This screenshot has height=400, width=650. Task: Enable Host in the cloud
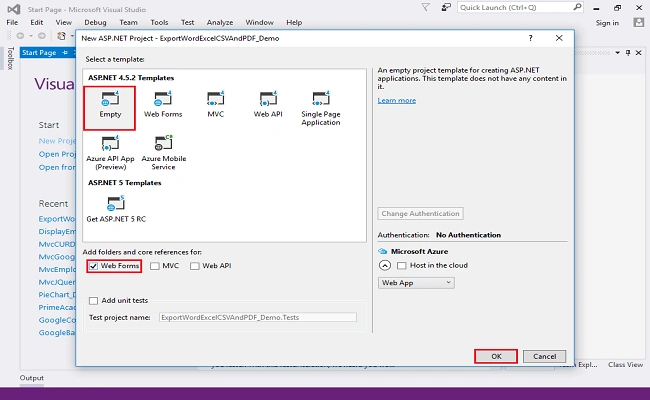click(x=402, y=265)
